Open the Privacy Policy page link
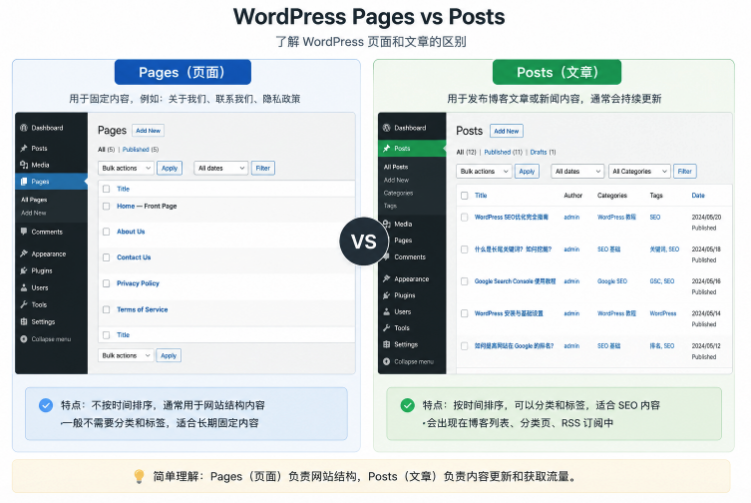Image resolution: width=751 pixels, height=503 pixels. [x=138, y=283]
